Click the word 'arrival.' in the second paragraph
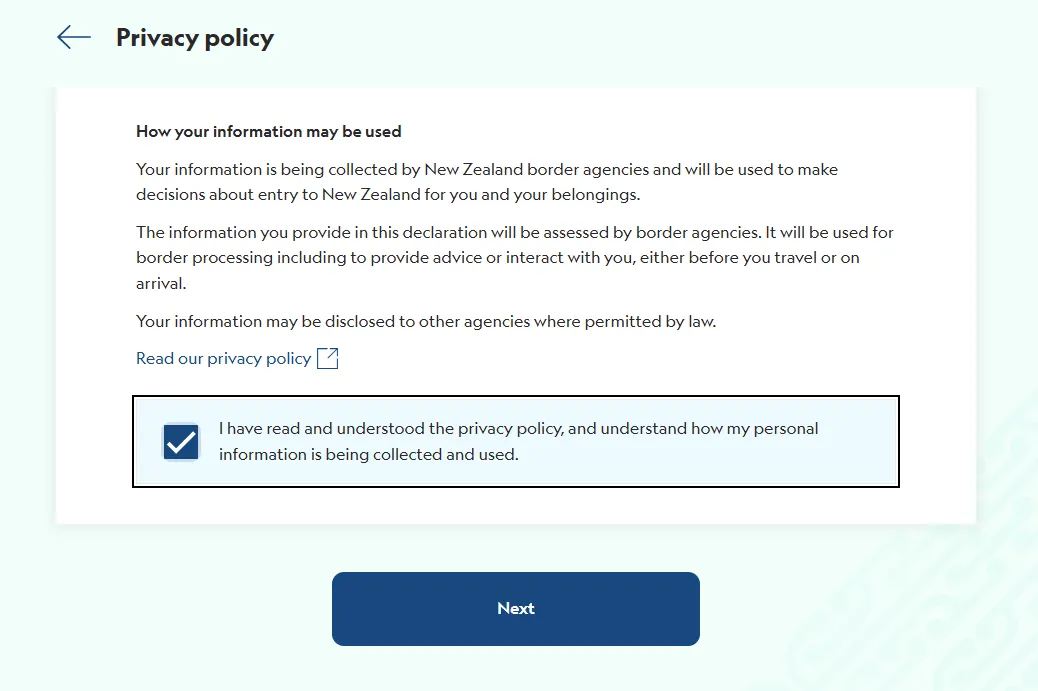 [x=160, y=283]
